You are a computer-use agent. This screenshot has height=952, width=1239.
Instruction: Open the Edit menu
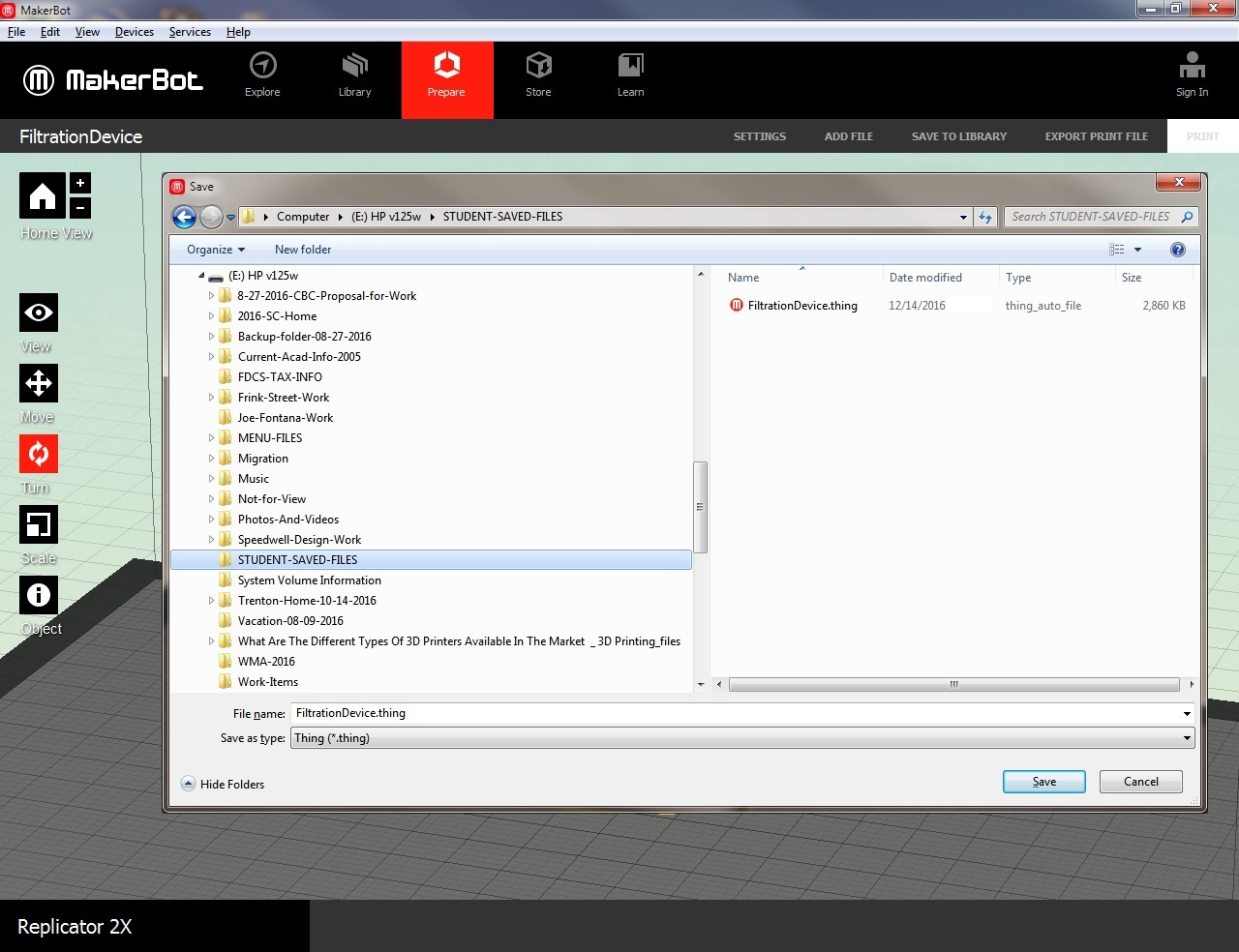pyautogui.click(x=50, y=32)
